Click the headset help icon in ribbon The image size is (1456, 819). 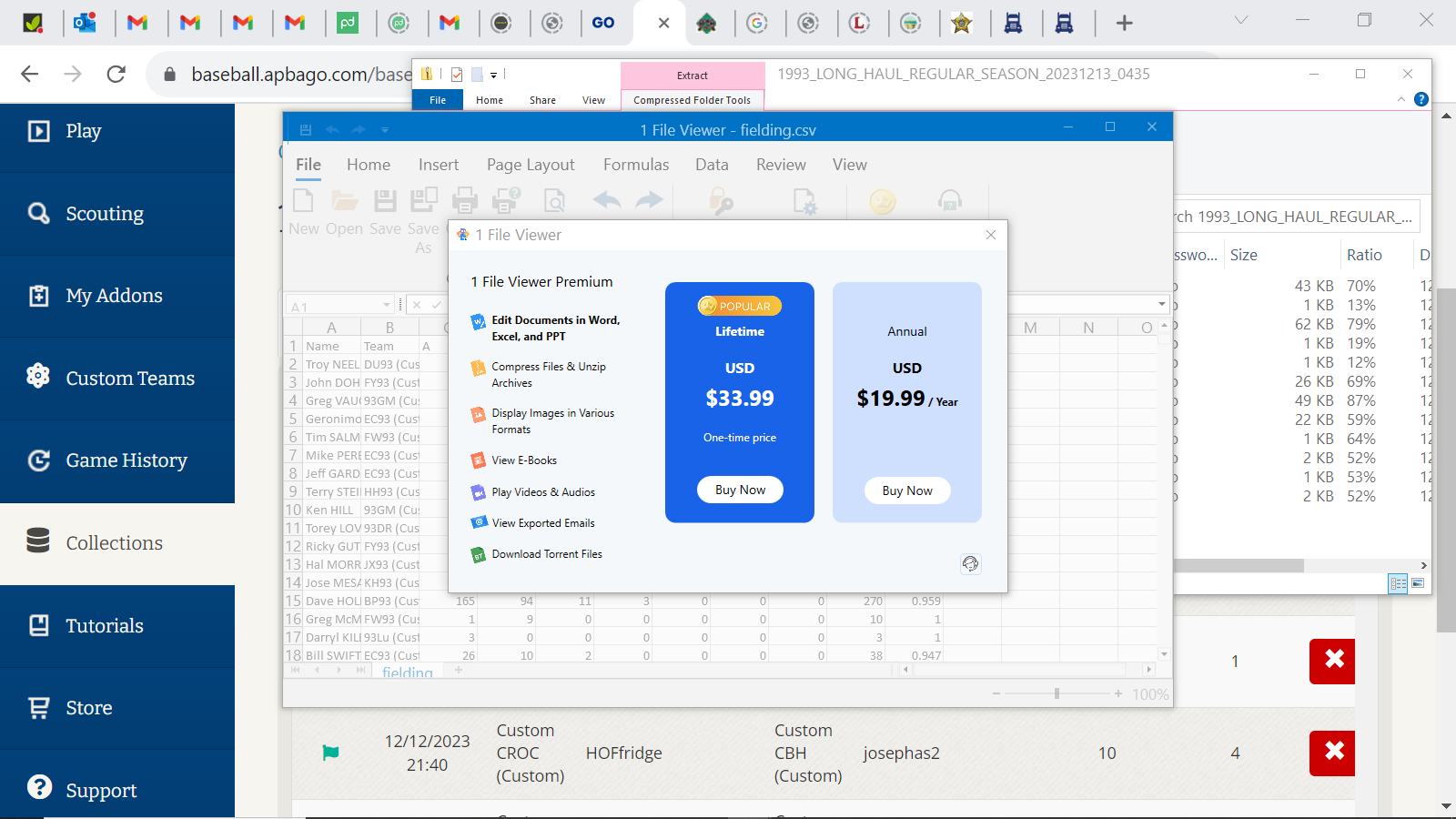click(950, 201)
